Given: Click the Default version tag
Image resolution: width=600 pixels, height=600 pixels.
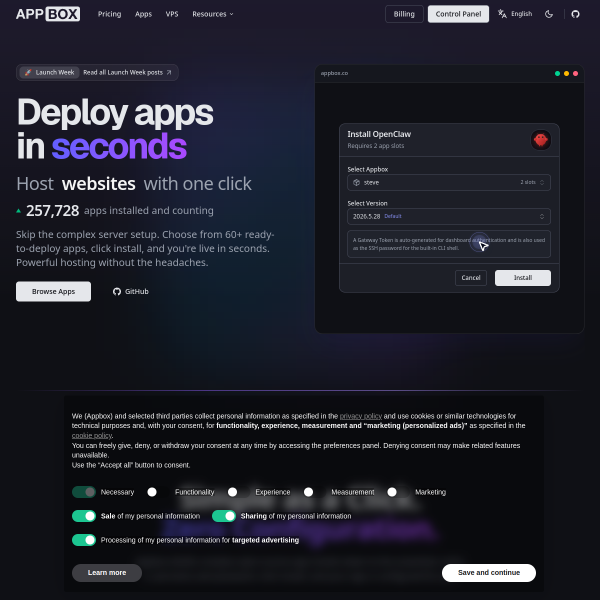Looking at the screenshot, I should click(x=393, y=216).
